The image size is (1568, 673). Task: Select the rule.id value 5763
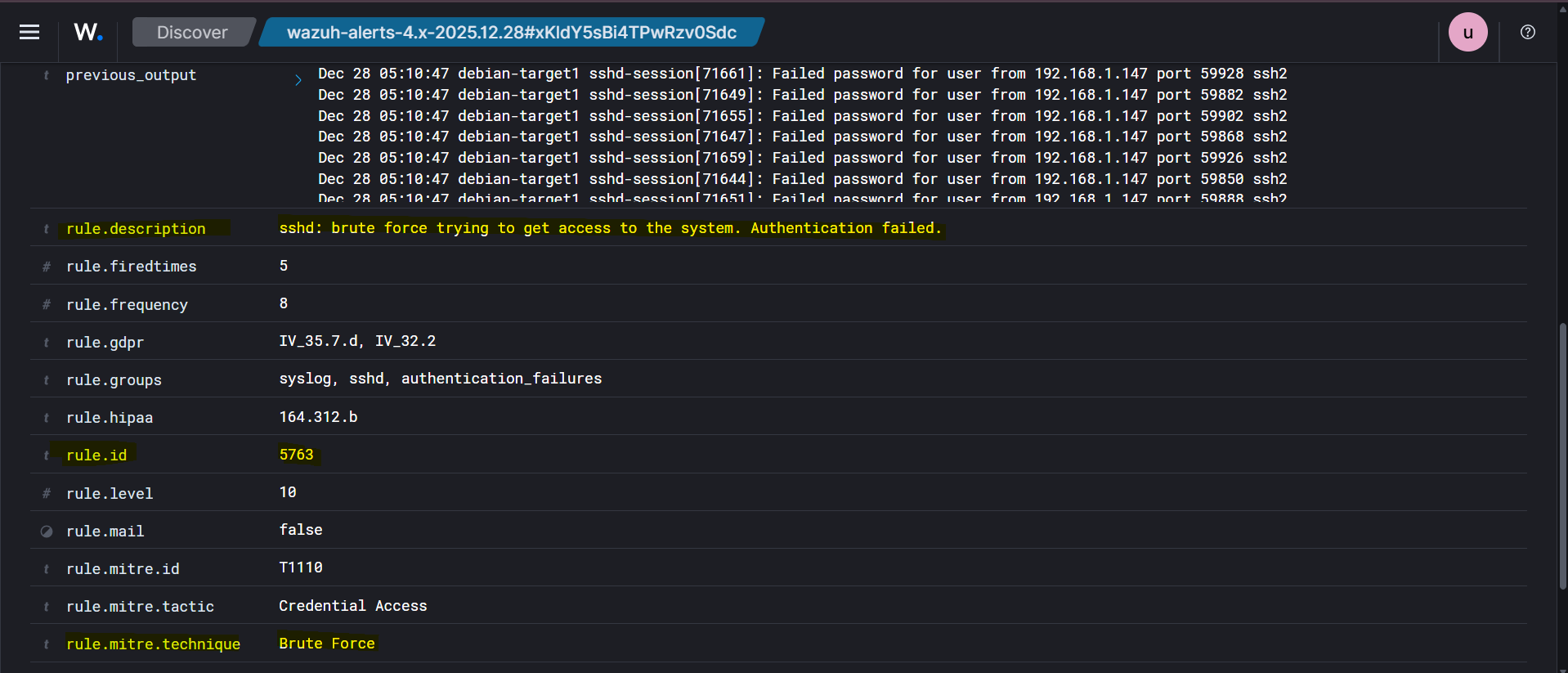296,455
